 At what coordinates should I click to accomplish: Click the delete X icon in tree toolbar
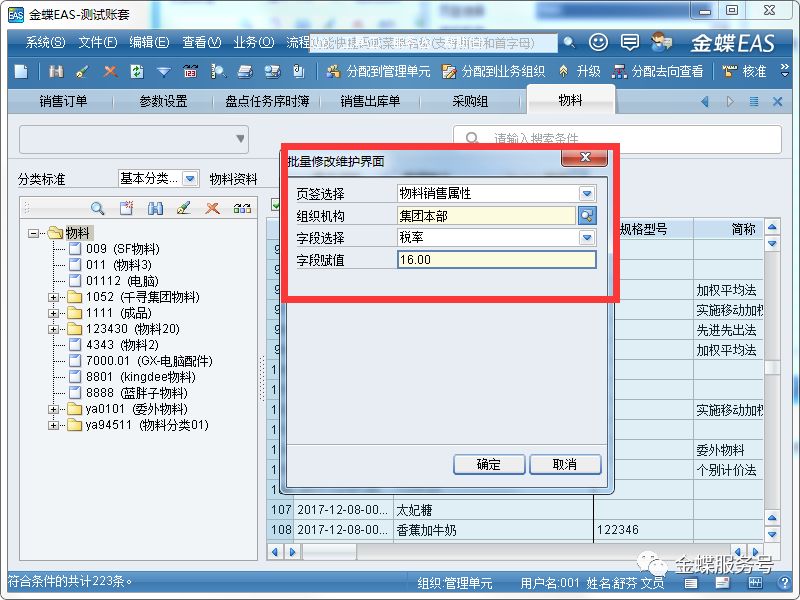(212, 208)
